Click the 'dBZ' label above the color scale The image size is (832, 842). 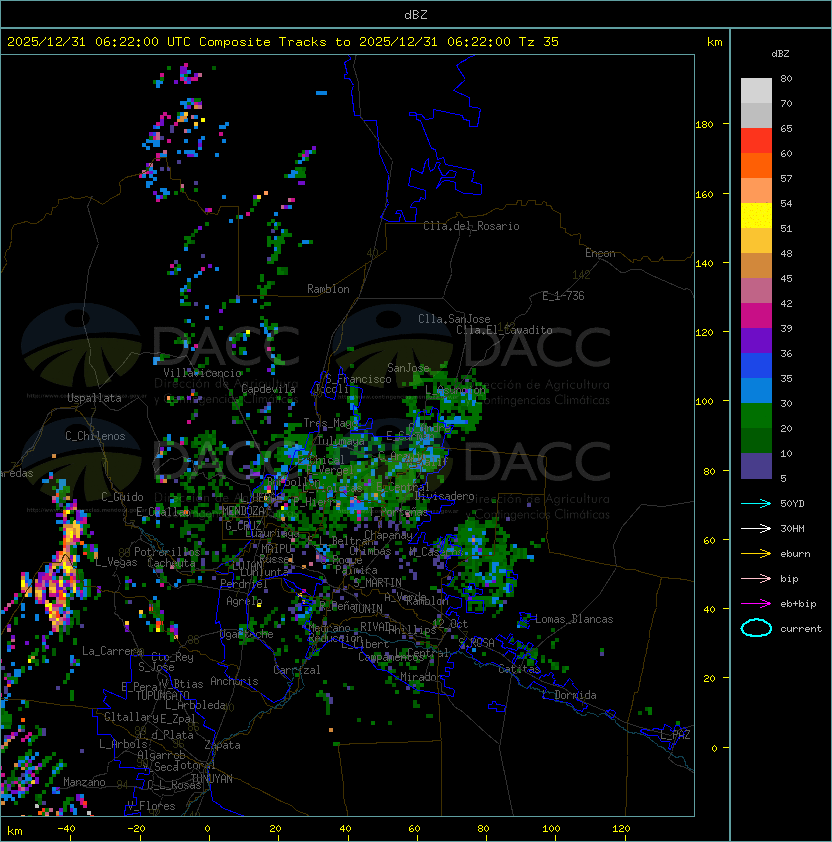pyautogui.click(x=780, y=54)
